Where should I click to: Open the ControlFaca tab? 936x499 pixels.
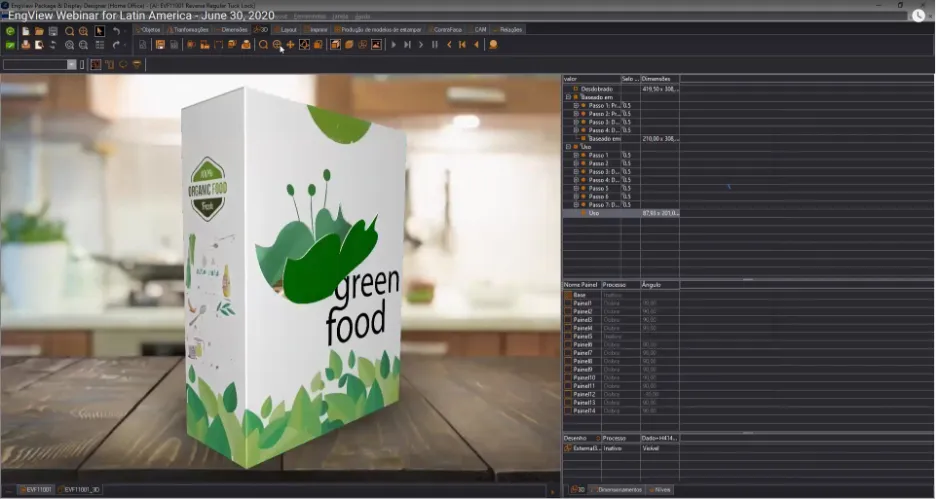445,29
